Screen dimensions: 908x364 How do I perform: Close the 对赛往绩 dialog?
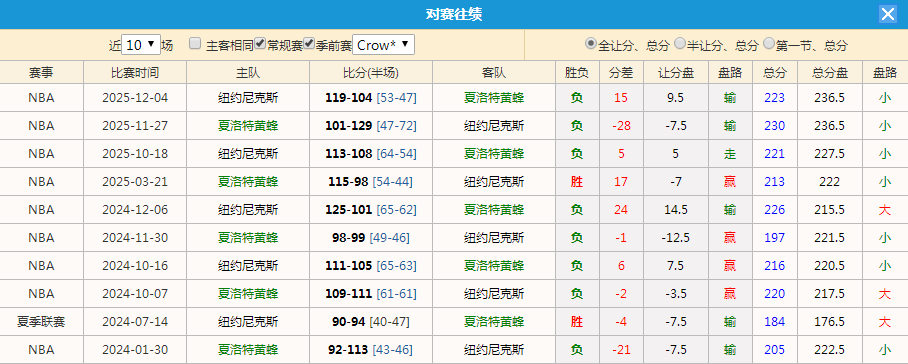(x=888, y=14)
